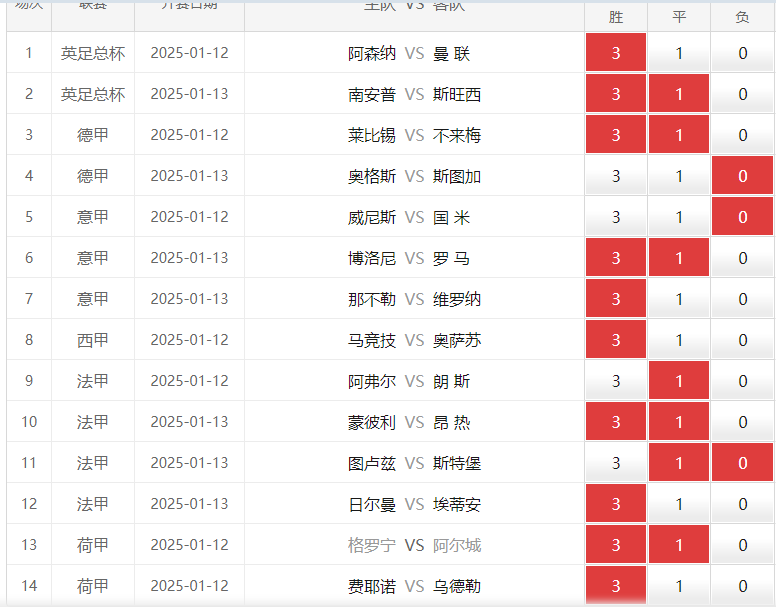This screenshot has width=776, height=610.
Task: Toggle loss (0) for 马竞技 VS 奥萨苏
Action: point(742,340)
